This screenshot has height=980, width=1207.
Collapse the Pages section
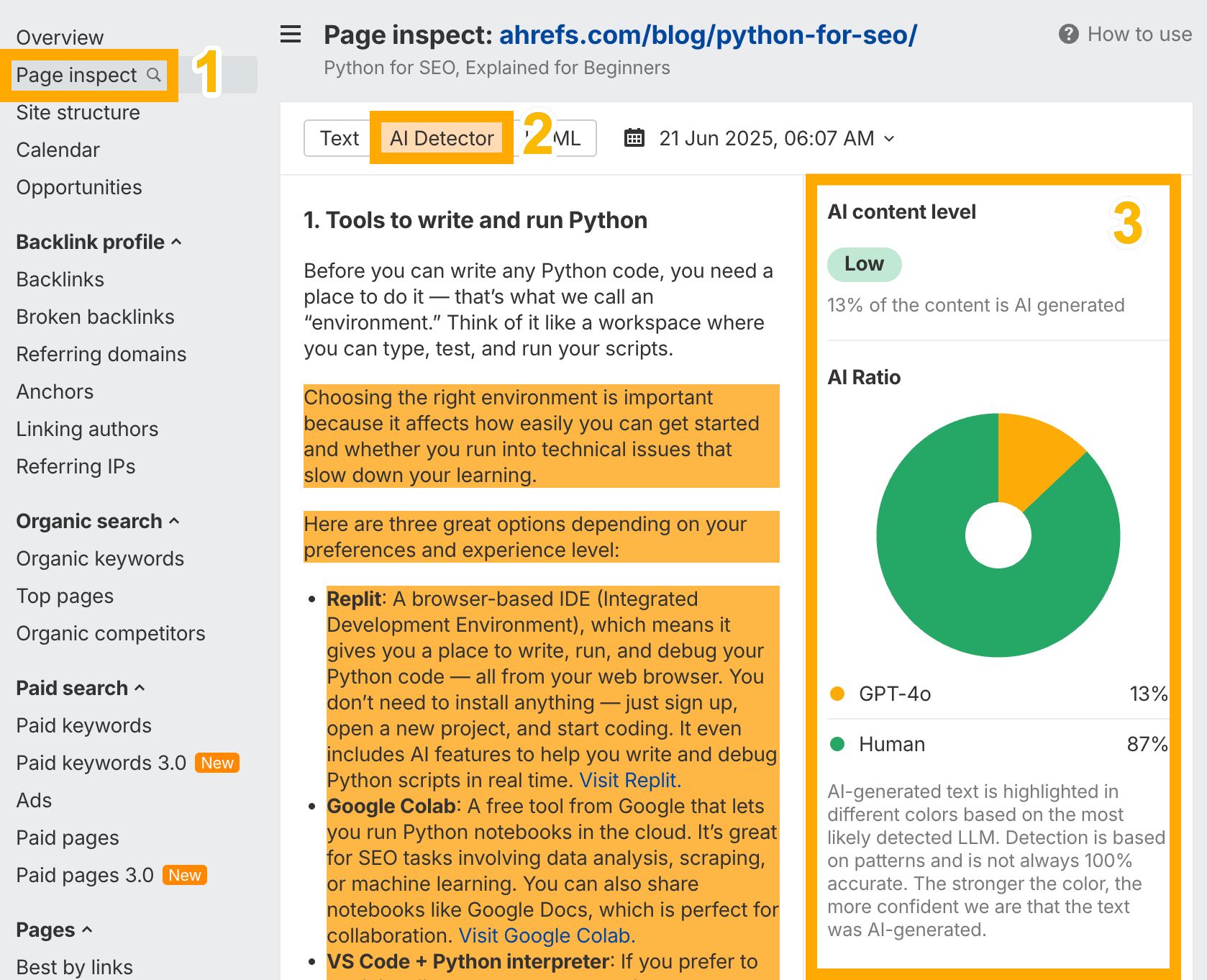(86, 930)
